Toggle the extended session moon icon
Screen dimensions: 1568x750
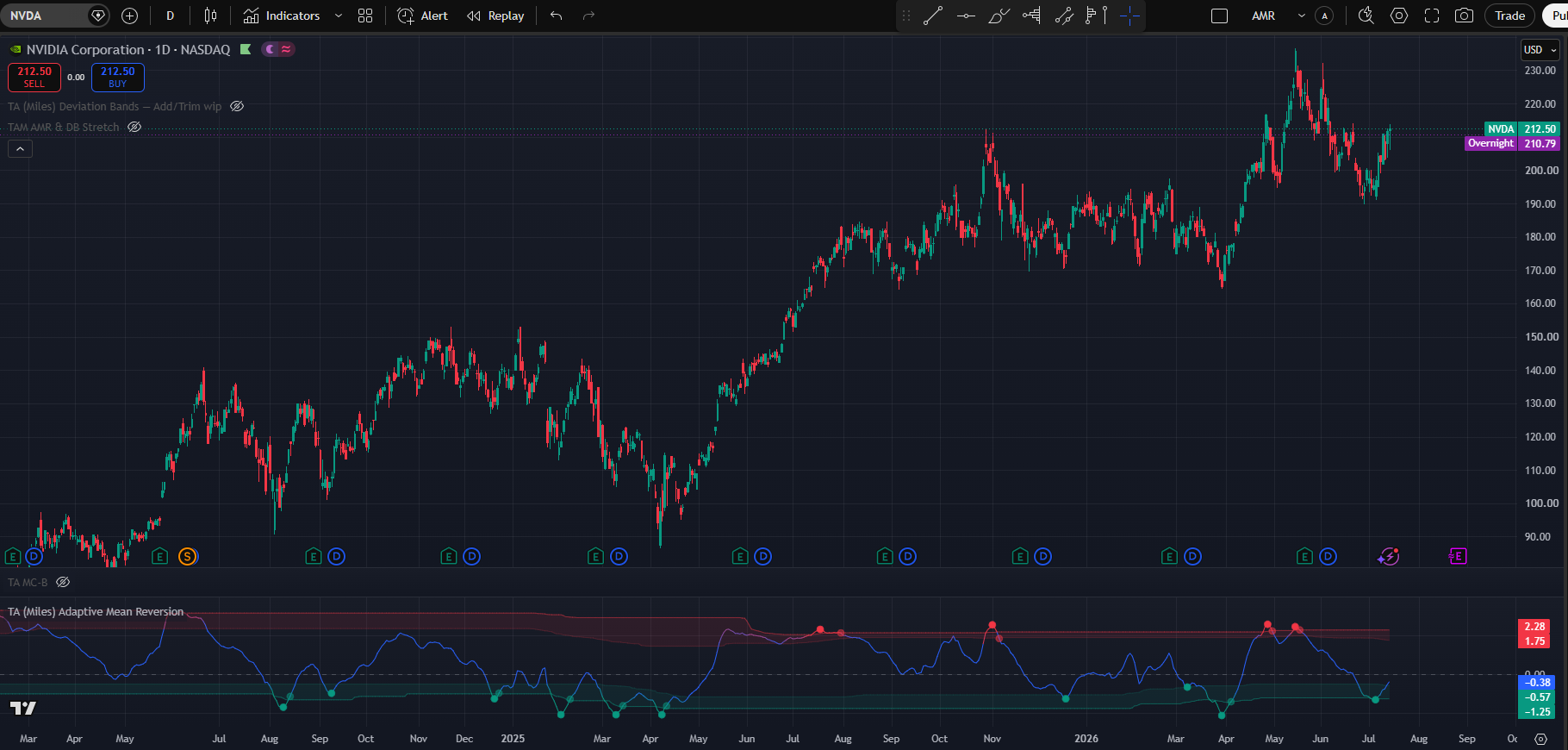point(270,49)
